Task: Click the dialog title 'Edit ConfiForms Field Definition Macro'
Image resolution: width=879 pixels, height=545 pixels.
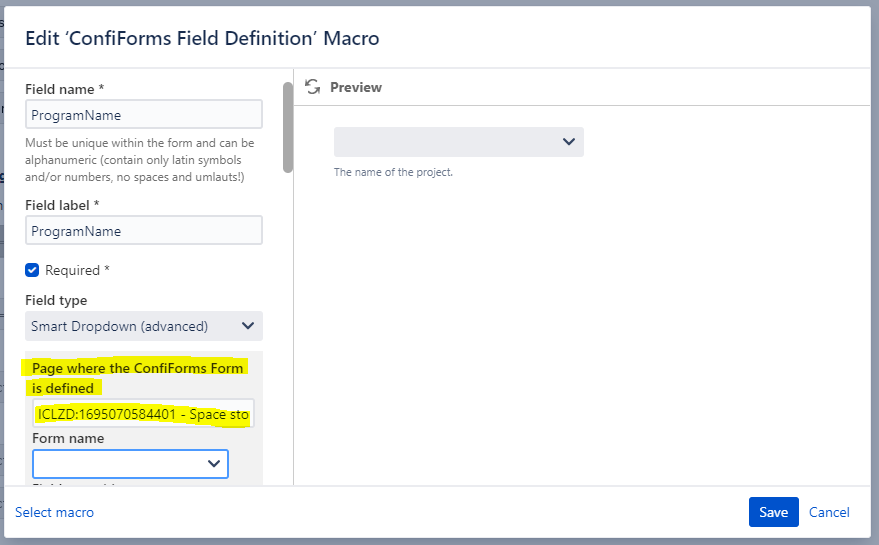Action: click(x=202, y=38)
